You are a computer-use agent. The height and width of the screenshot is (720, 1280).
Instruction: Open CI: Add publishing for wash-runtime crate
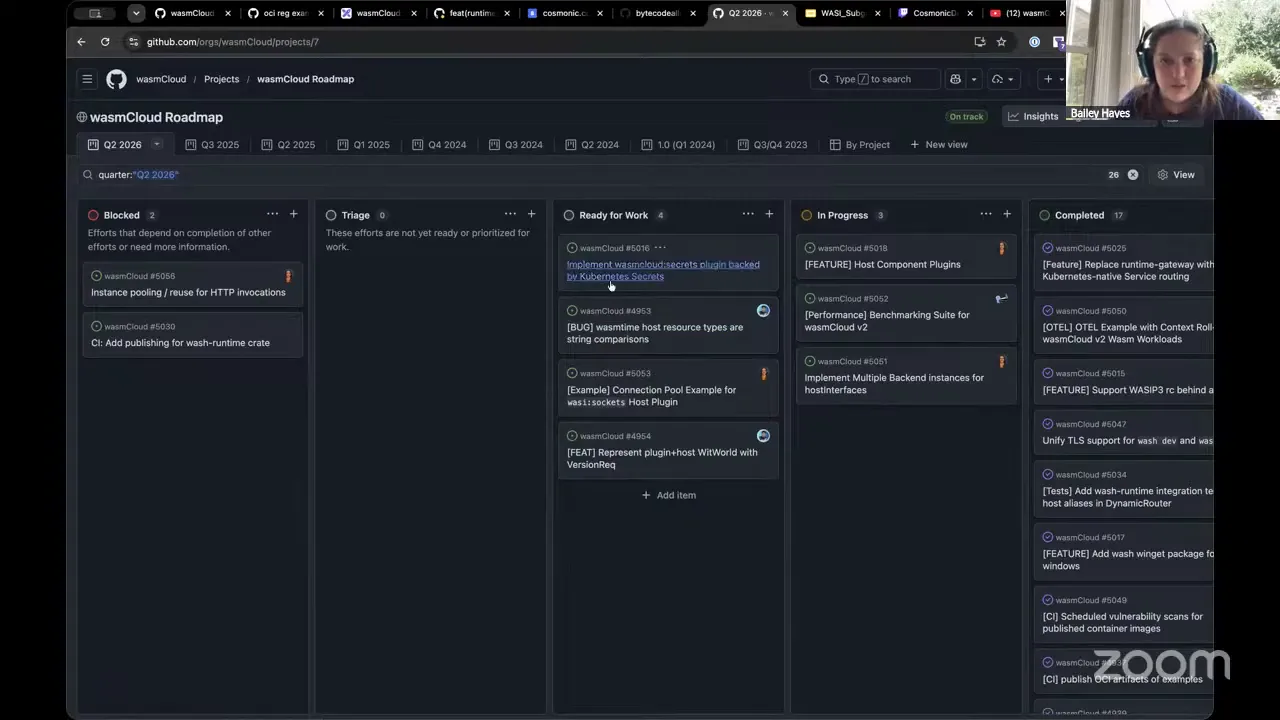point(180,343)
